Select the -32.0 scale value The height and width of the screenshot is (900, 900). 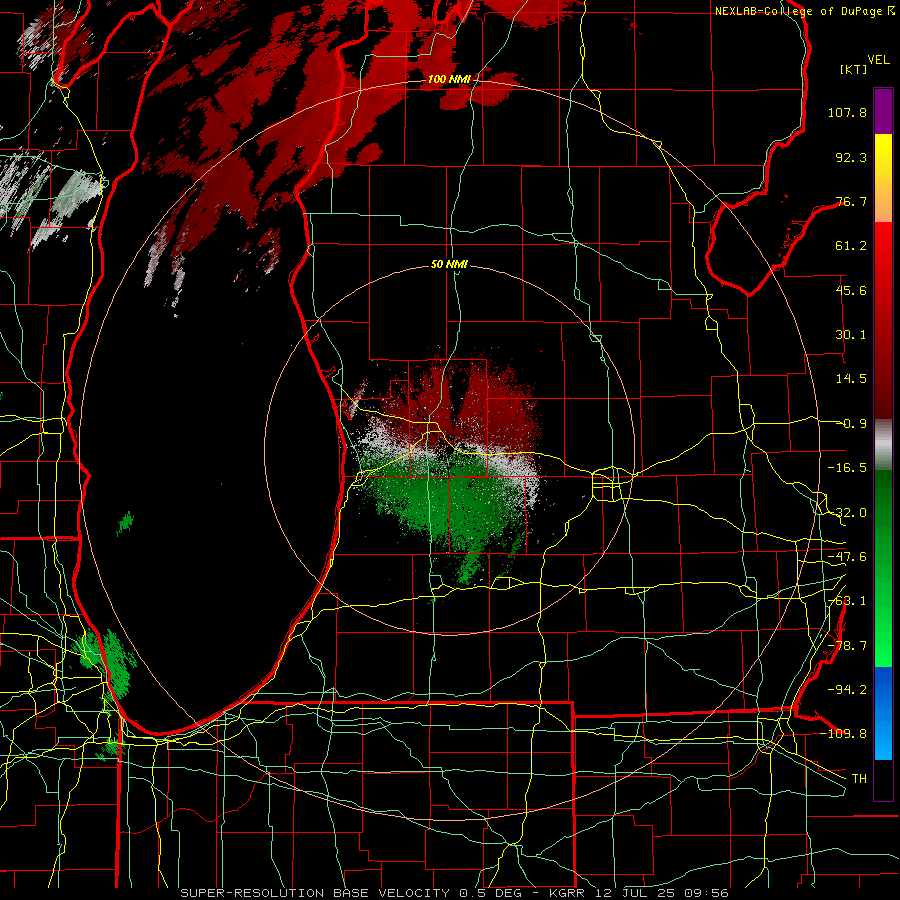click(847, 513)
